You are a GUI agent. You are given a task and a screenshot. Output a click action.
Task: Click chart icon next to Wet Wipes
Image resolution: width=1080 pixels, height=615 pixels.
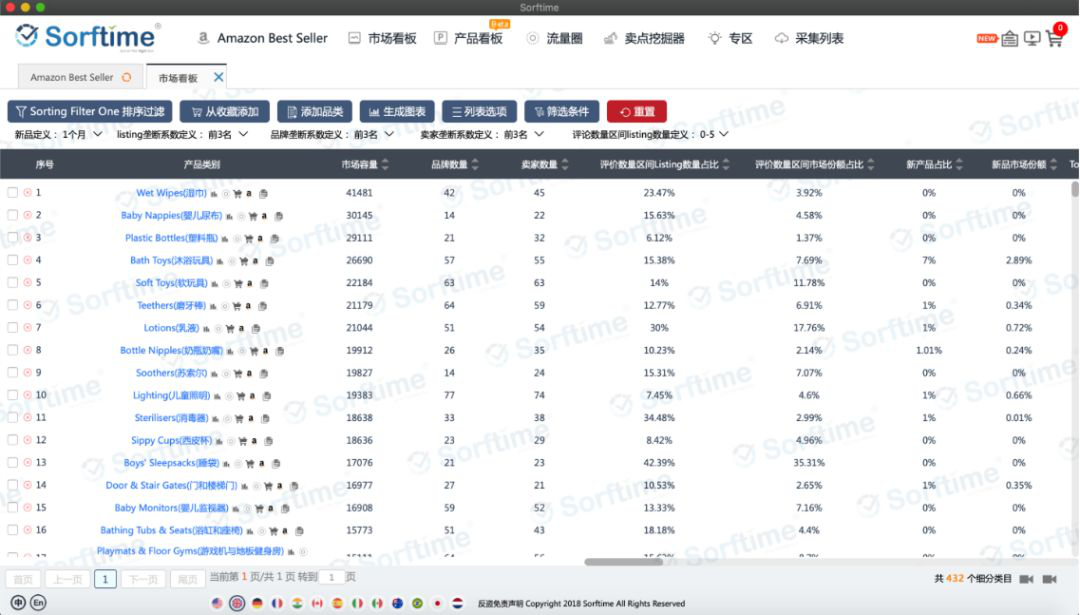pyautogui.click(x=214, y=194)
